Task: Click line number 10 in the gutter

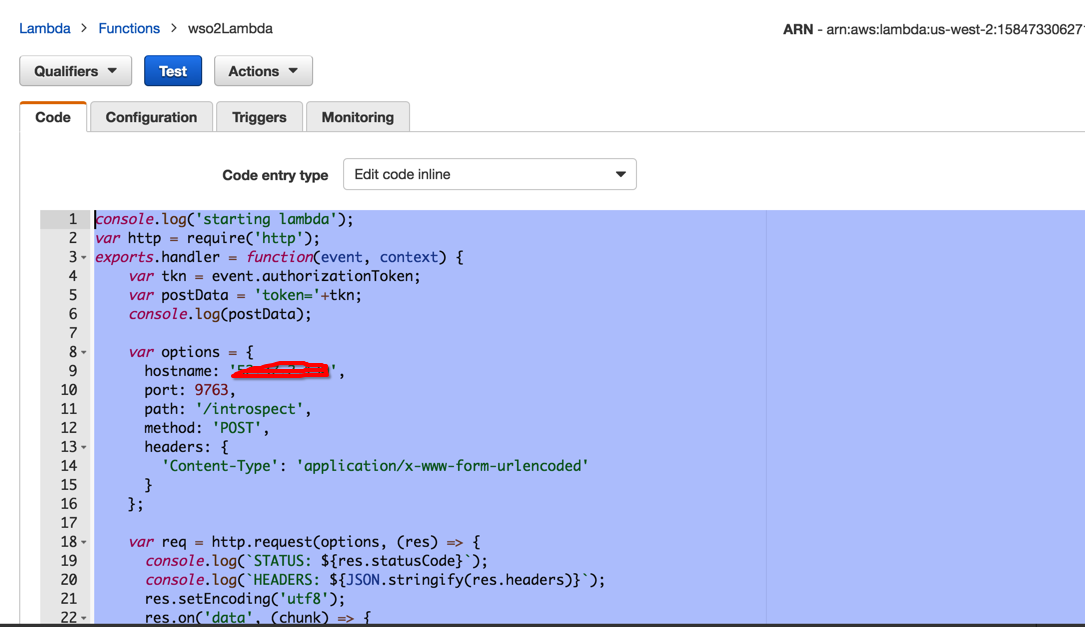Action: 69,390
